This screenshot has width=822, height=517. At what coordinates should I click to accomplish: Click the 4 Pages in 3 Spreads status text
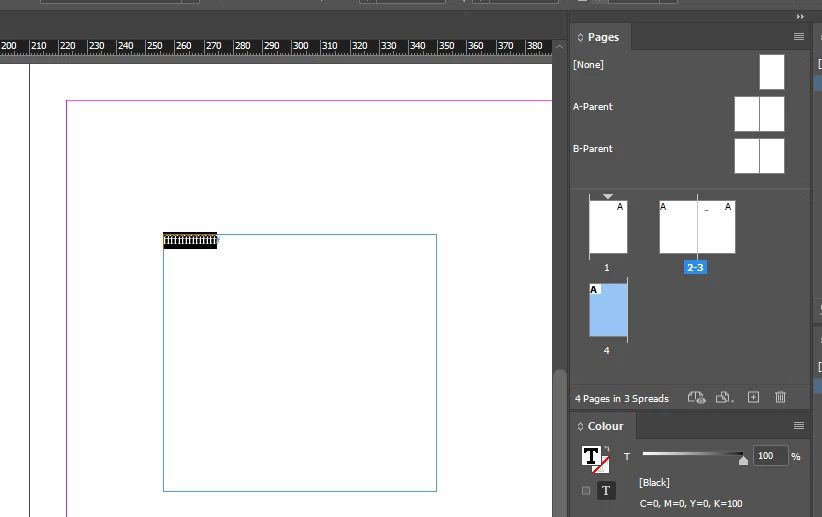pyautogui.click(x=622, y=398)
